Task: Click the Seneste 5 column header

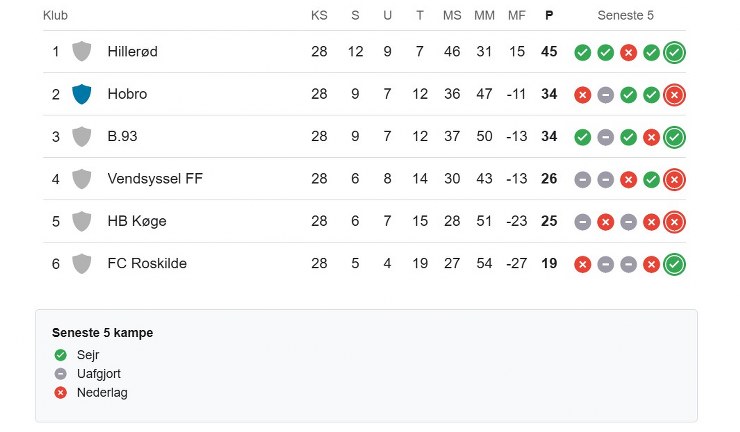Action: coord(626,16)
